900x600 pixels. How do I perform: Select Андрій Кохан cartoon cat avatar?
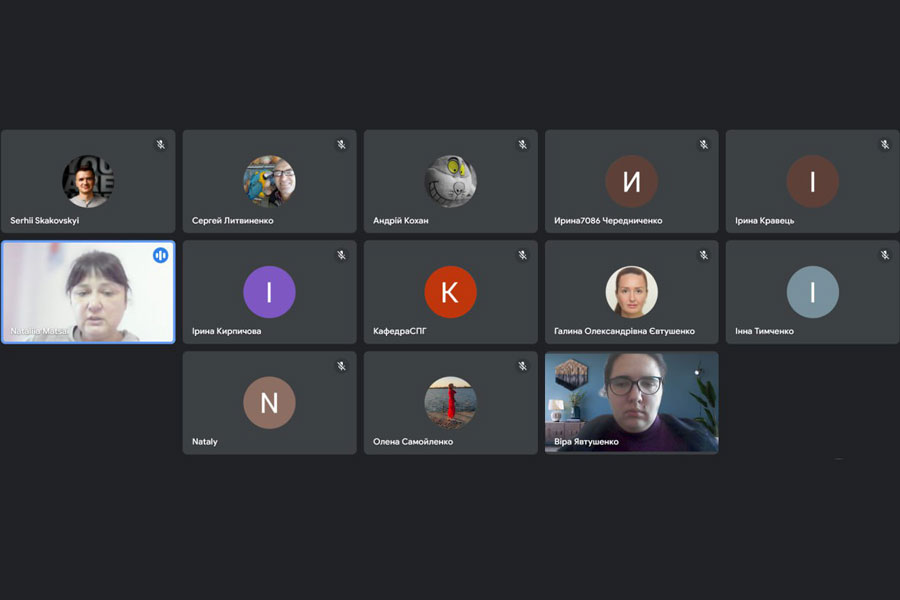point(451,181)
